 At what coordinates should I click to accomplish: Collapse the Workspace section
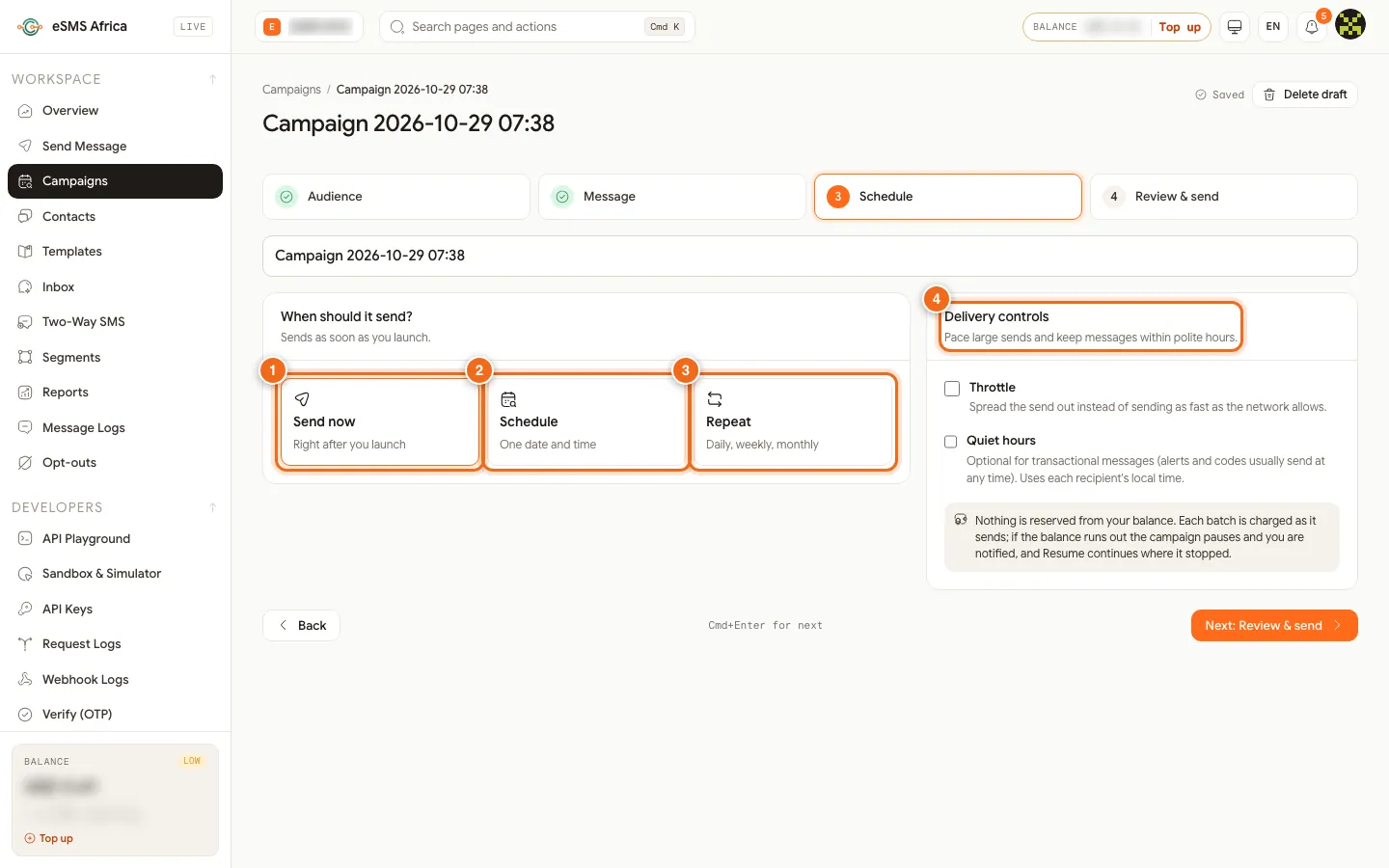(212, 79)
